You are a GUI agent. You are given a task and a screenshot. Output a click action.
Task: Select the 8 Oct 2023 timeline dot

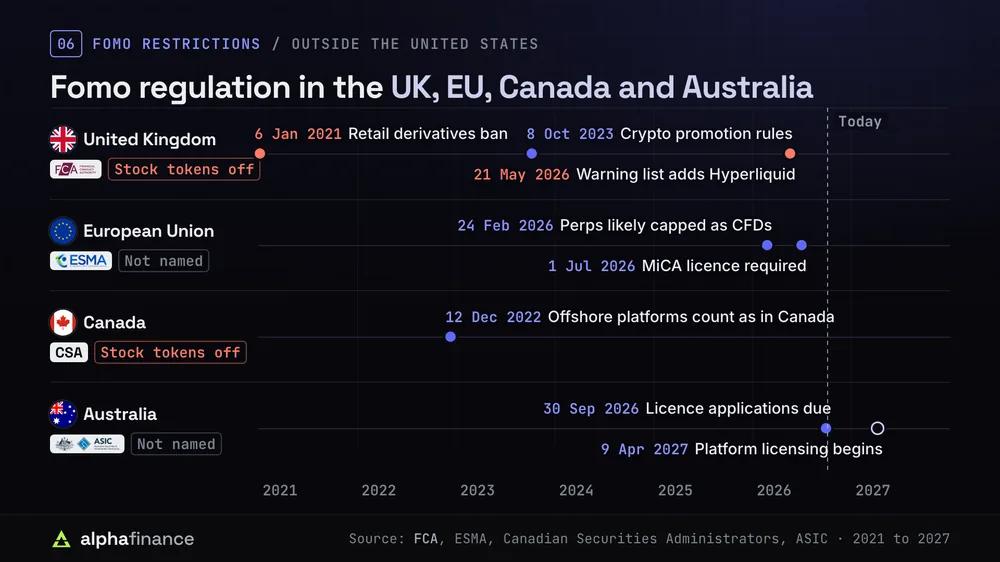pos(531,154)
